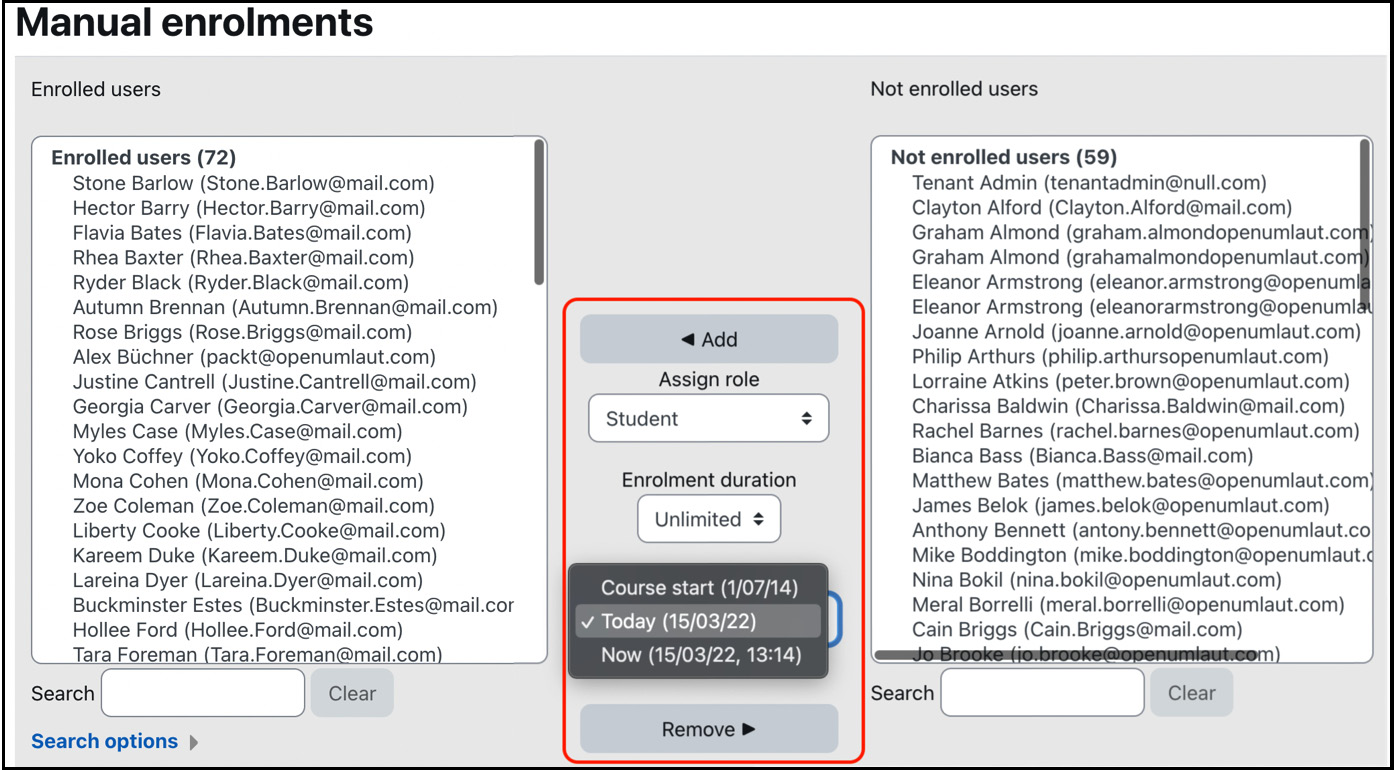Choose Course start (1/07/14) option
Screen dimensions: 1395x770
699,587
